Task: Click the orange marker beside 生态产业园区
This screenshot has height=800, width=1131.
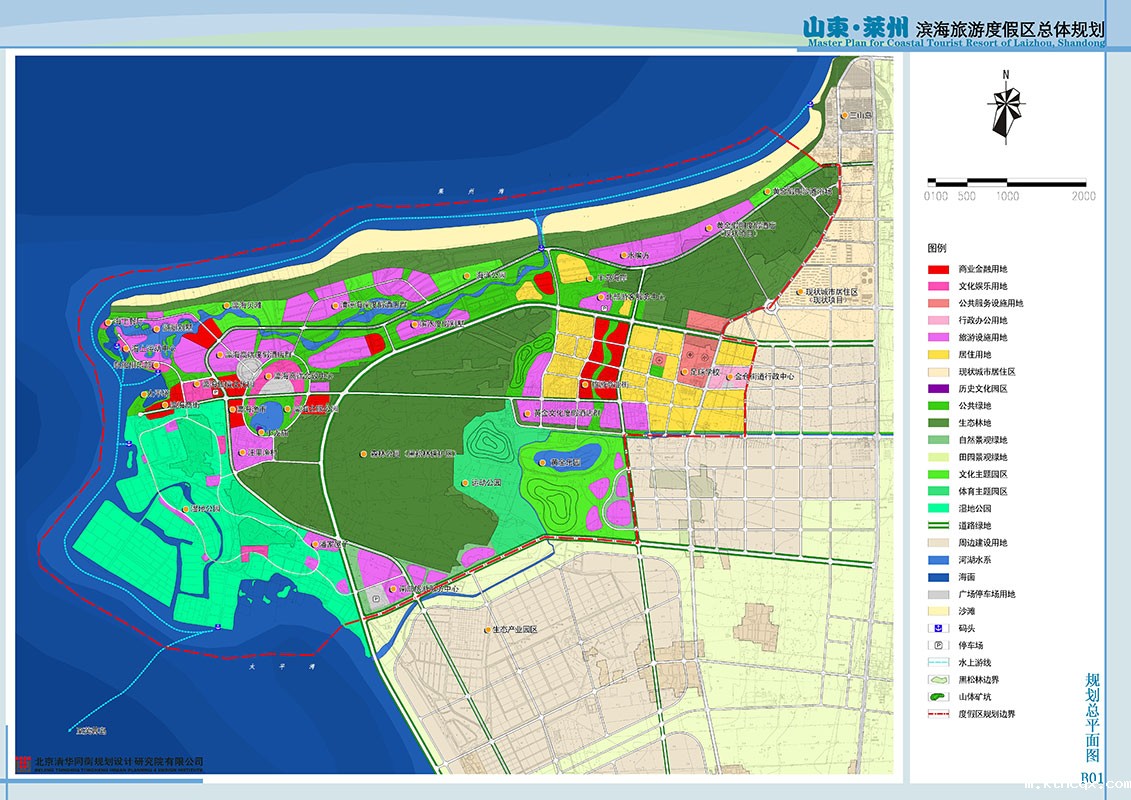Action: click(x=486, y=630)
